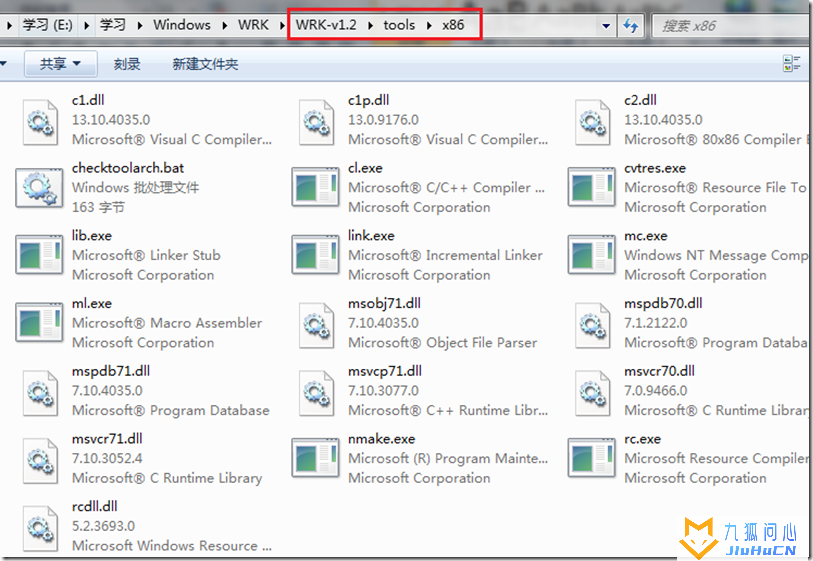Screen dimensions: 813x561
Task: Select the file name text rcdll.dll
Action: pyautogui.click(x=94, y=507)
